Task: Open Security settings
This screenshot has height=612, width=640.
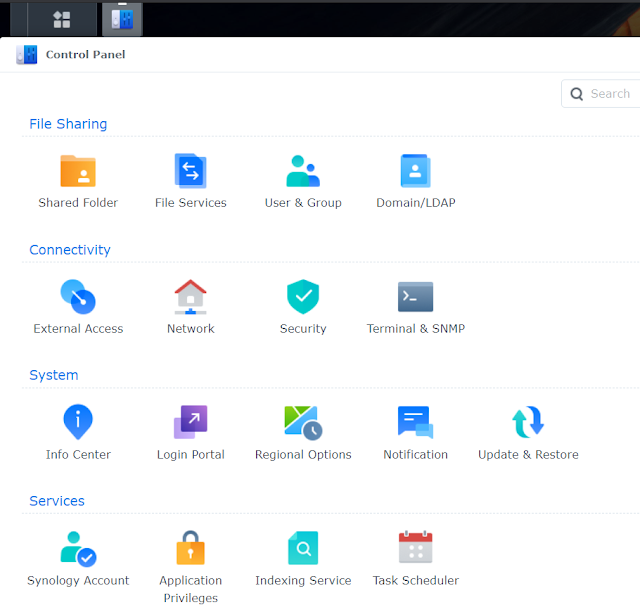Action: click(x=303, y=307)
